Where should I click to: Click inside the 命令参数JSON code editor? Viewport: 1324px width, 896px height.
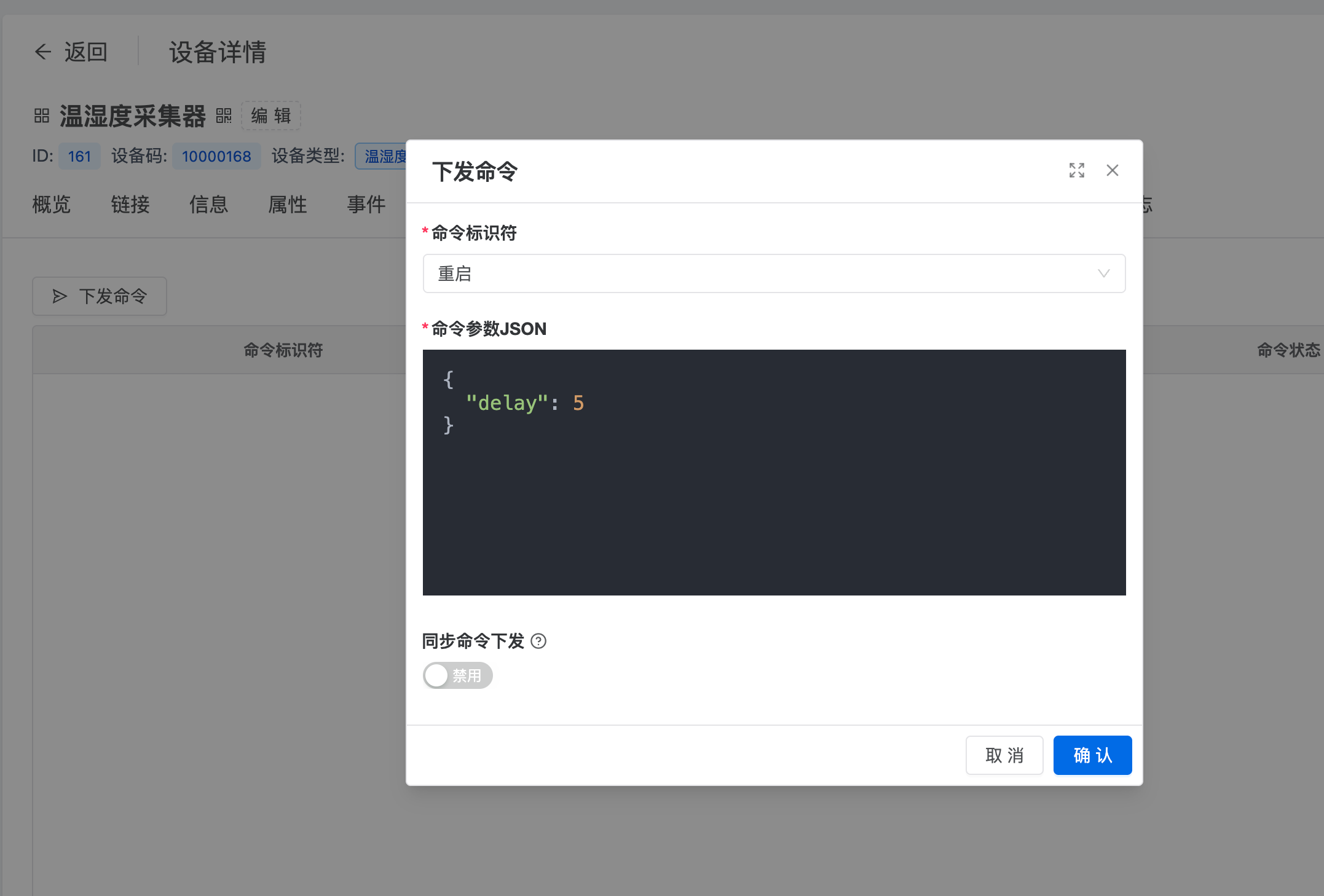pyautogui.click(x=774, y=472)
